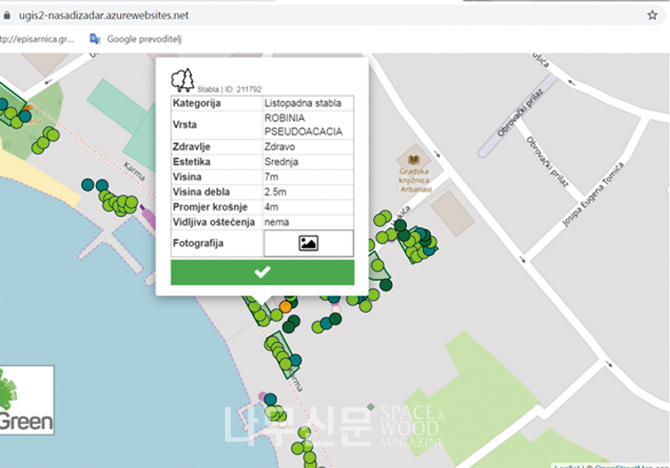Viewport: 670px width, 468px height.
Task: Open the Google prevoditelj bookmark icon
Action: pos(95,39)
